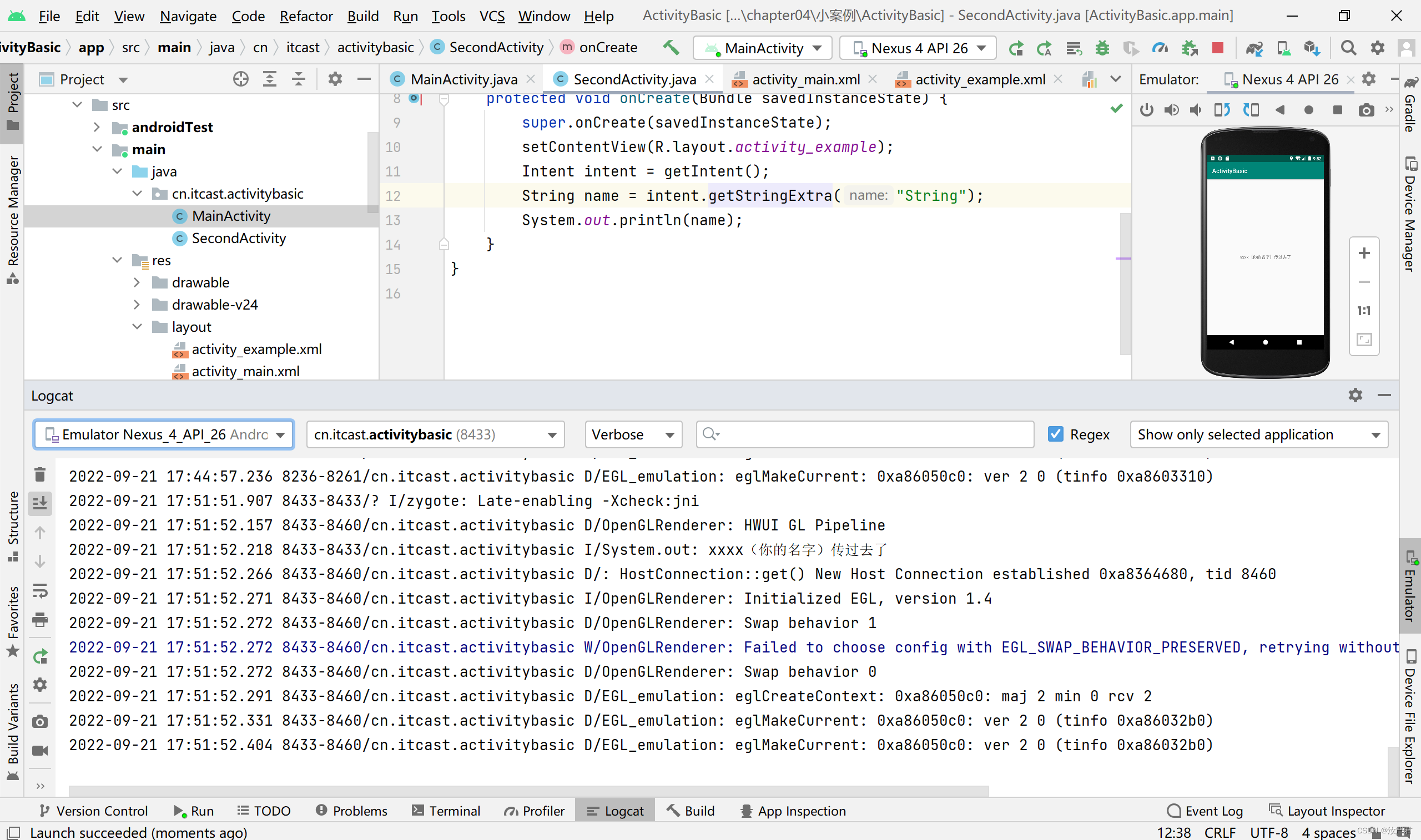This screenshot has height=840, width=1421.
Task: Click the emulator zoom in plus control
Action: [x=1364, y=253]
